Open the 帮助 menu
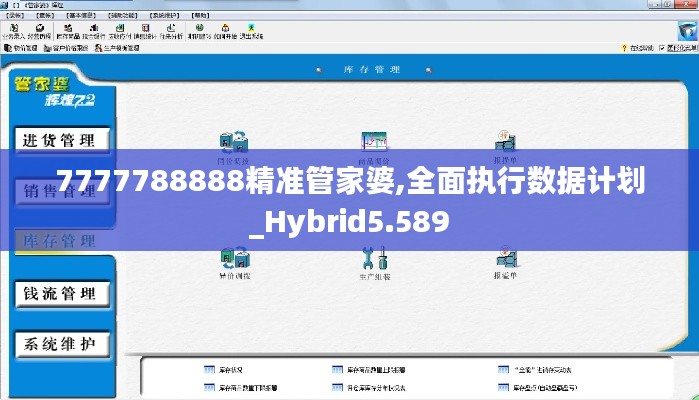Image resolution: width=699 pixels, height=400 pixels. (200, 15)
